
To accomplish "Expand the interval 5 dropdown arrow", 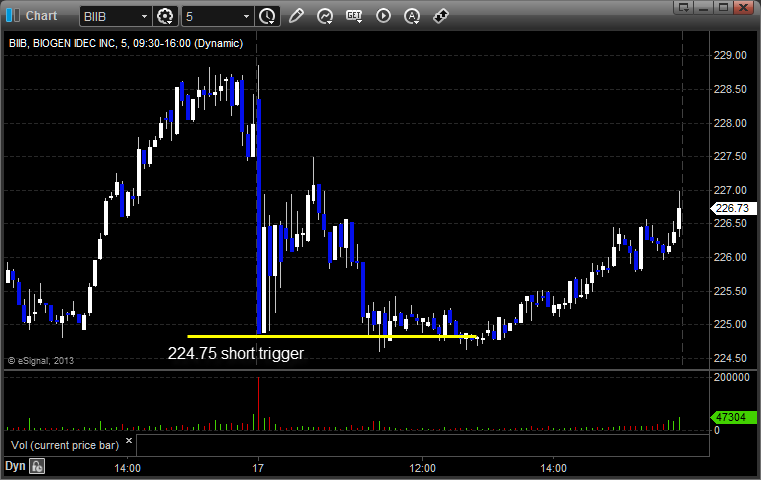I will (x=246, y=17).
